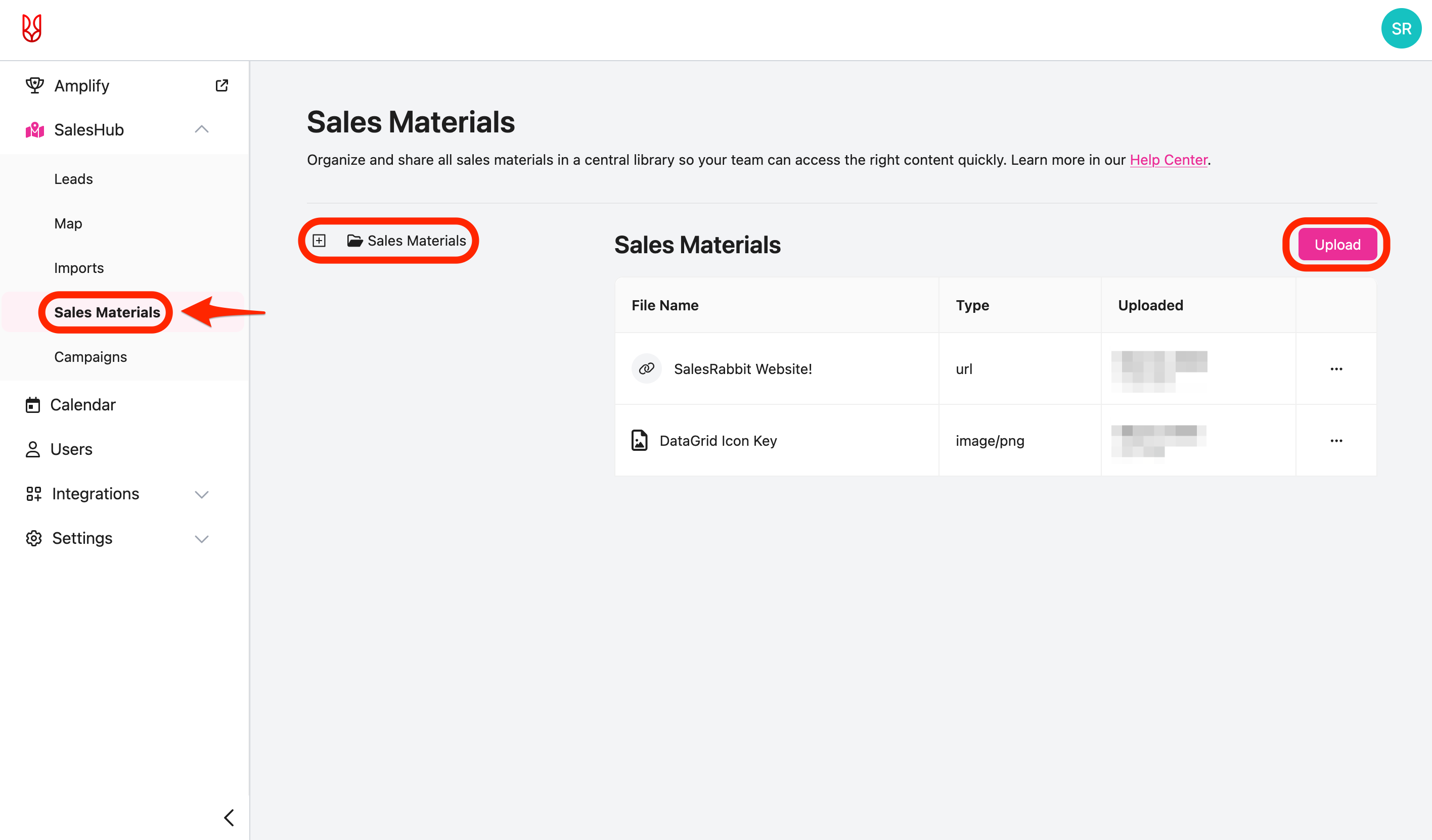
Task: Sort by the File Name column header
Action: (665, 306)
